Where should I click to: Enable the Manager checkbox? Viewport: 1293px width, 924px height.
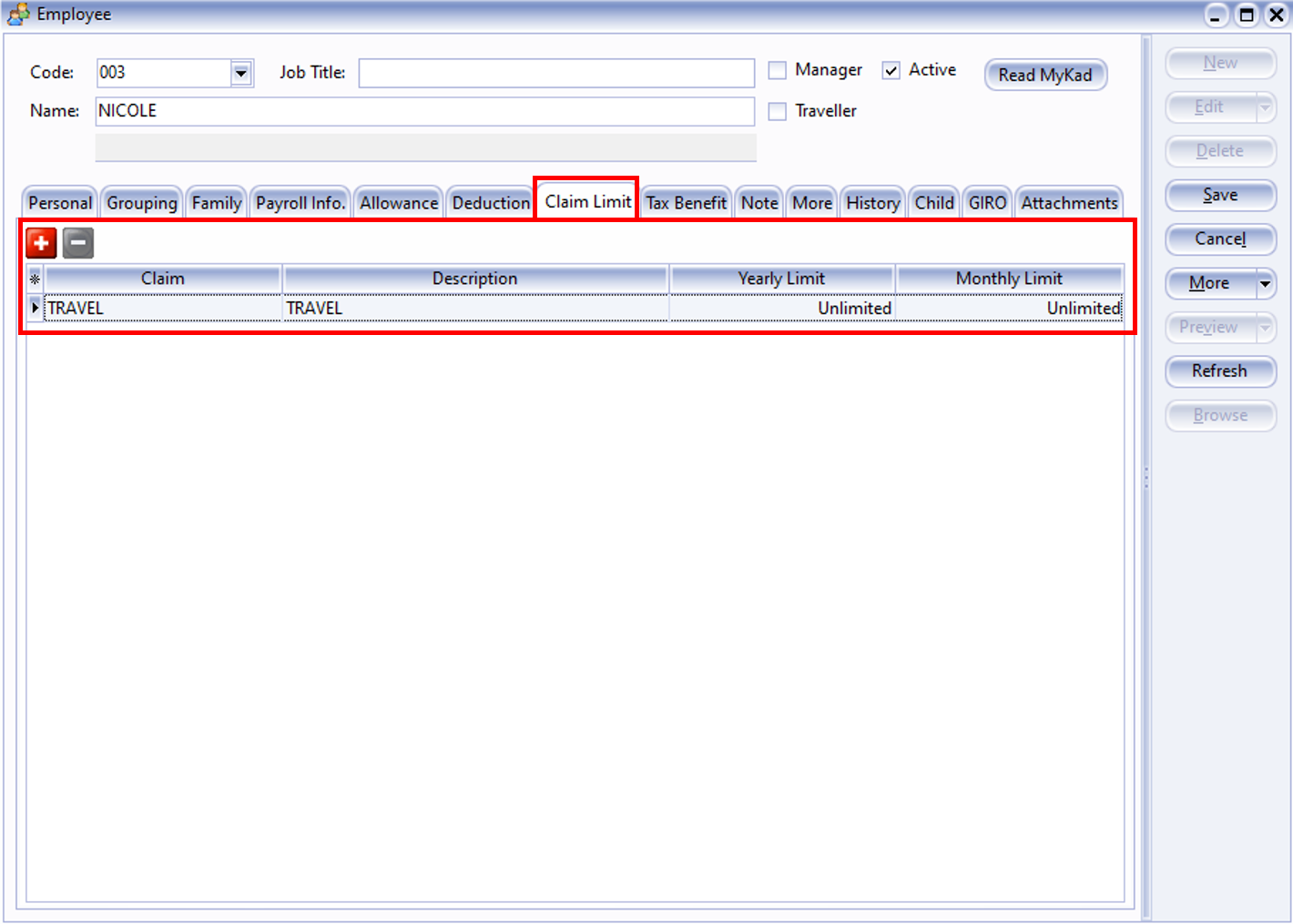[x=777, y=70]
